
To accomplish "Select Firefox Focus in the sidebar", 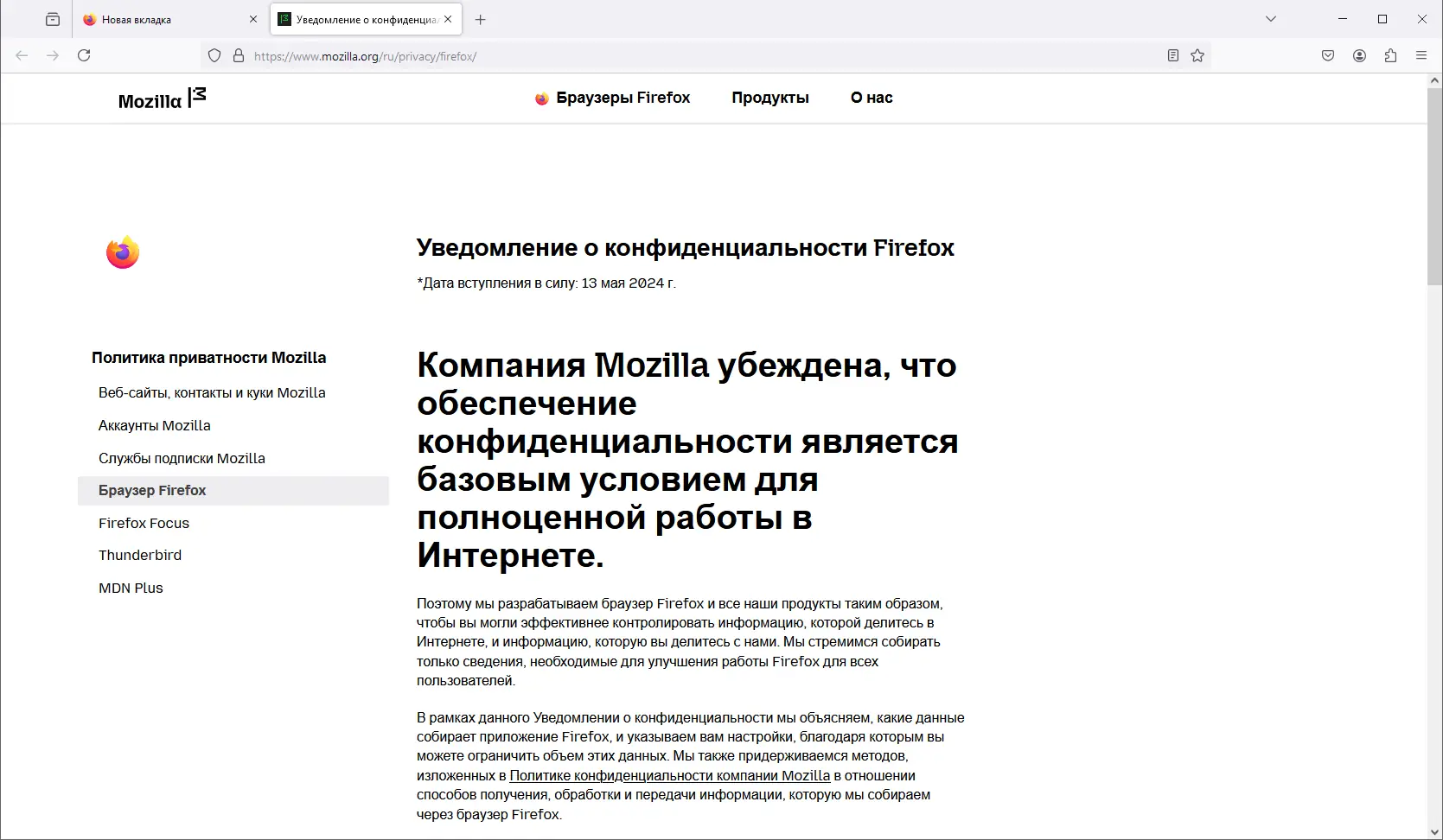I will click(144, 523).
